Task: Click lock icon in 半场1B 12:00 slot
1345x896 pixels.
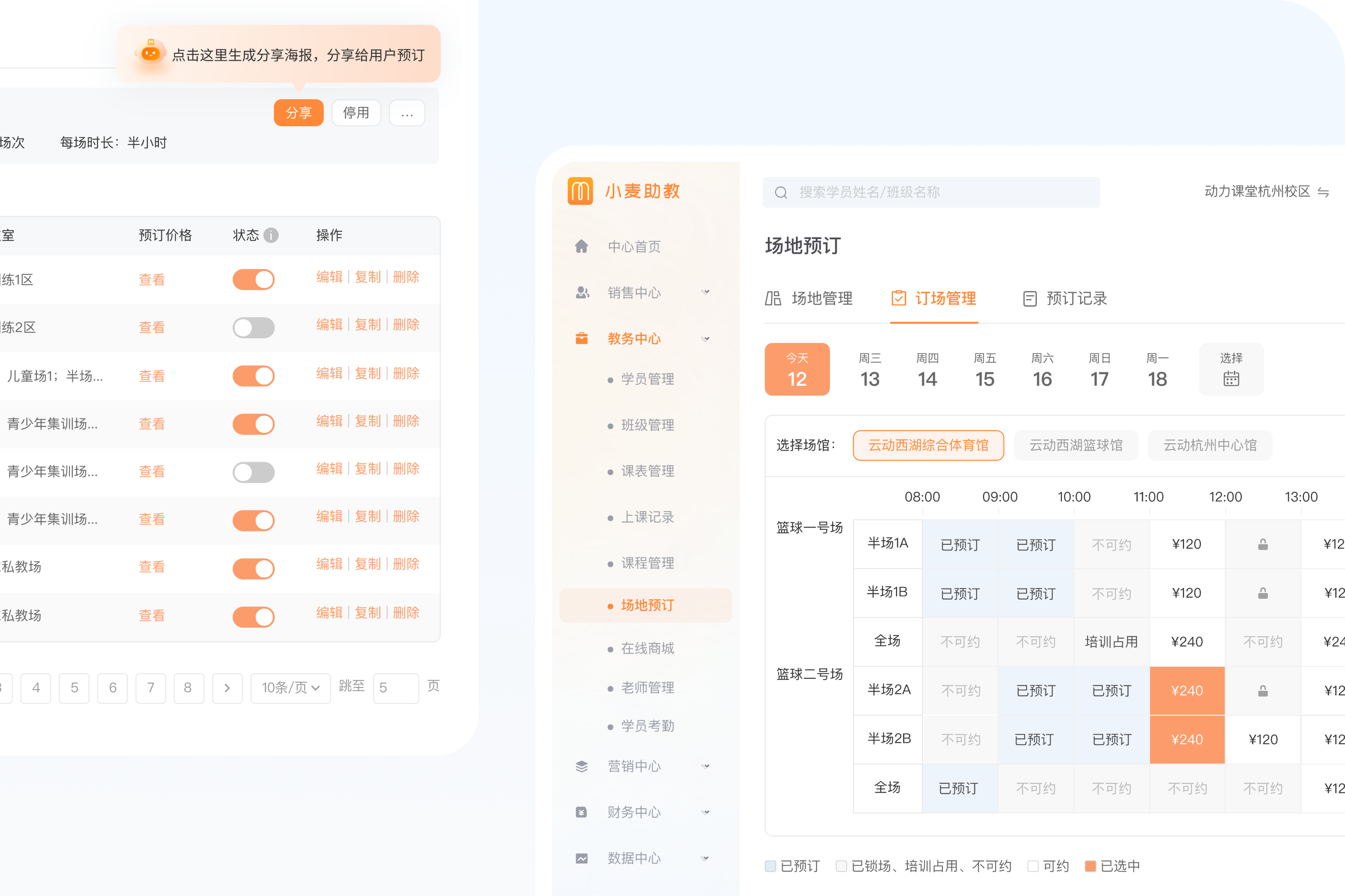Action: point(1263,593)
